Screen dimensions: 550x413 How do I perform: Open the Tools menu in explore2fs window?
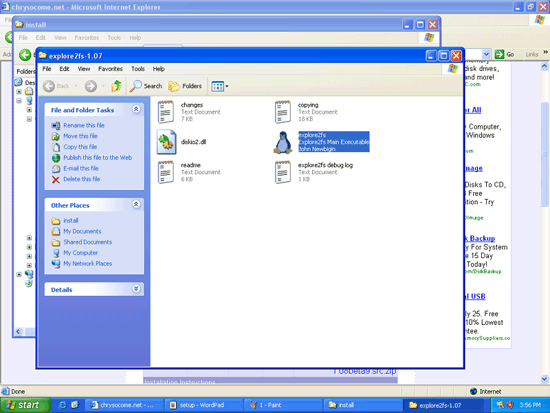[x=138, y=69]
